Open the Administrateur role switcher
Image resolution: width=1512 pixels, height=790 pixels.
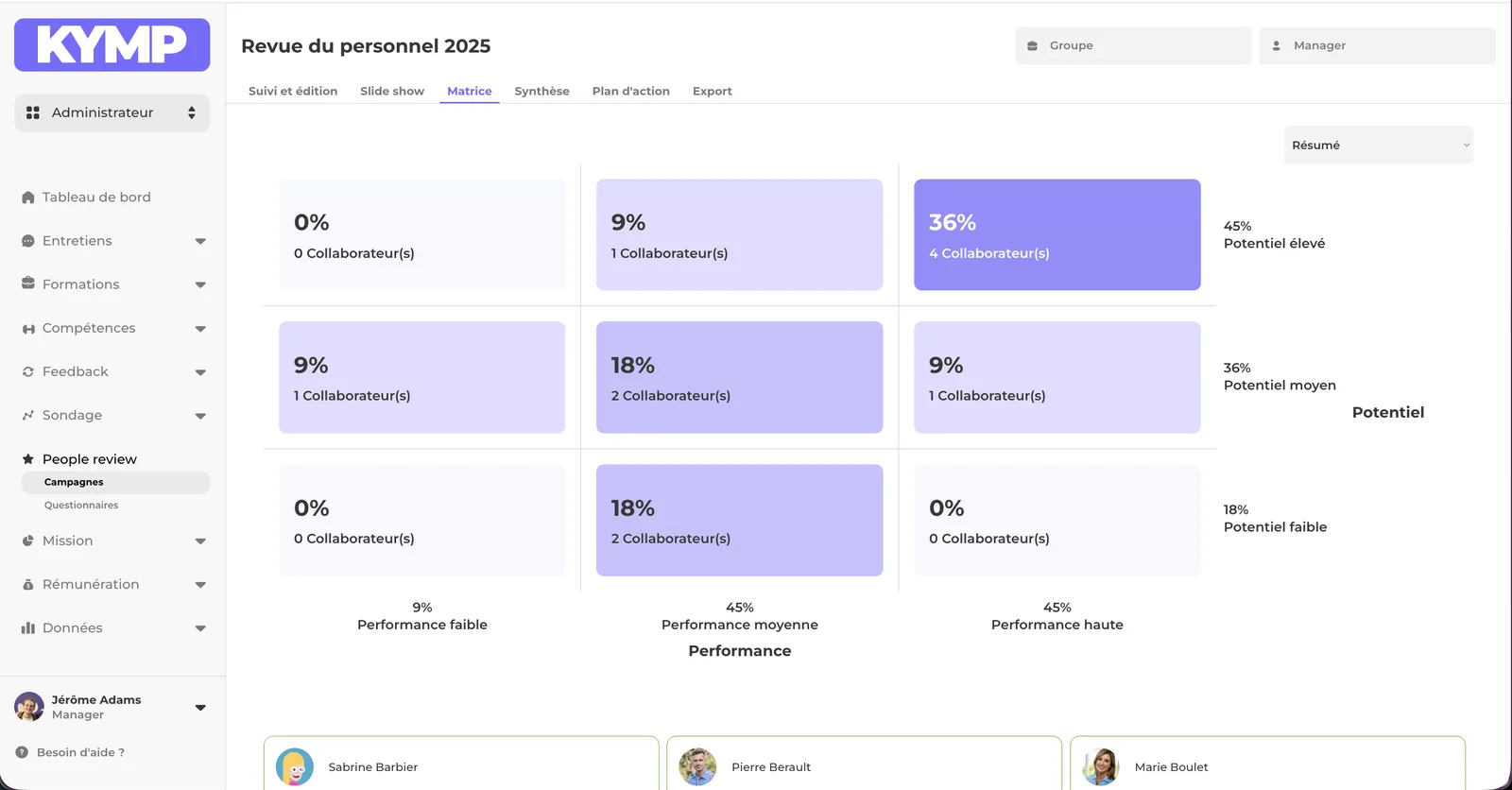(112, 112)
